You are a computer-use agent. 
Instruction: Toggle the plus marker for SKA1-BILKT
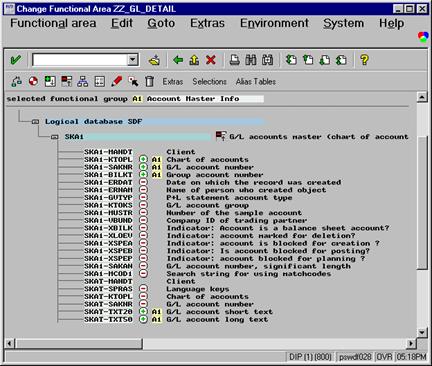coord(143,175)
